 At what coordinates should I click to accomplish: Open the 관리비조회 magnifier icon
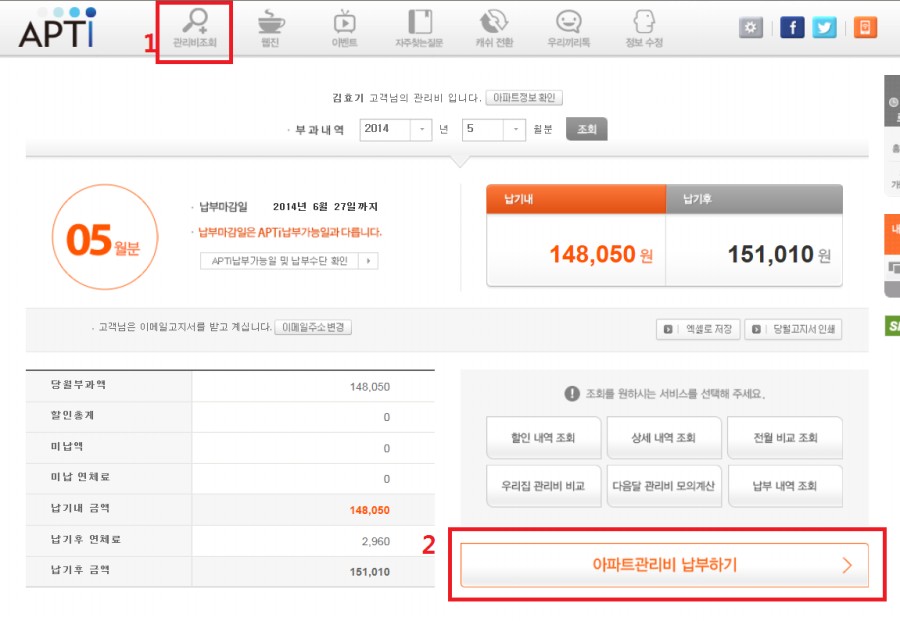click(194, 22)
